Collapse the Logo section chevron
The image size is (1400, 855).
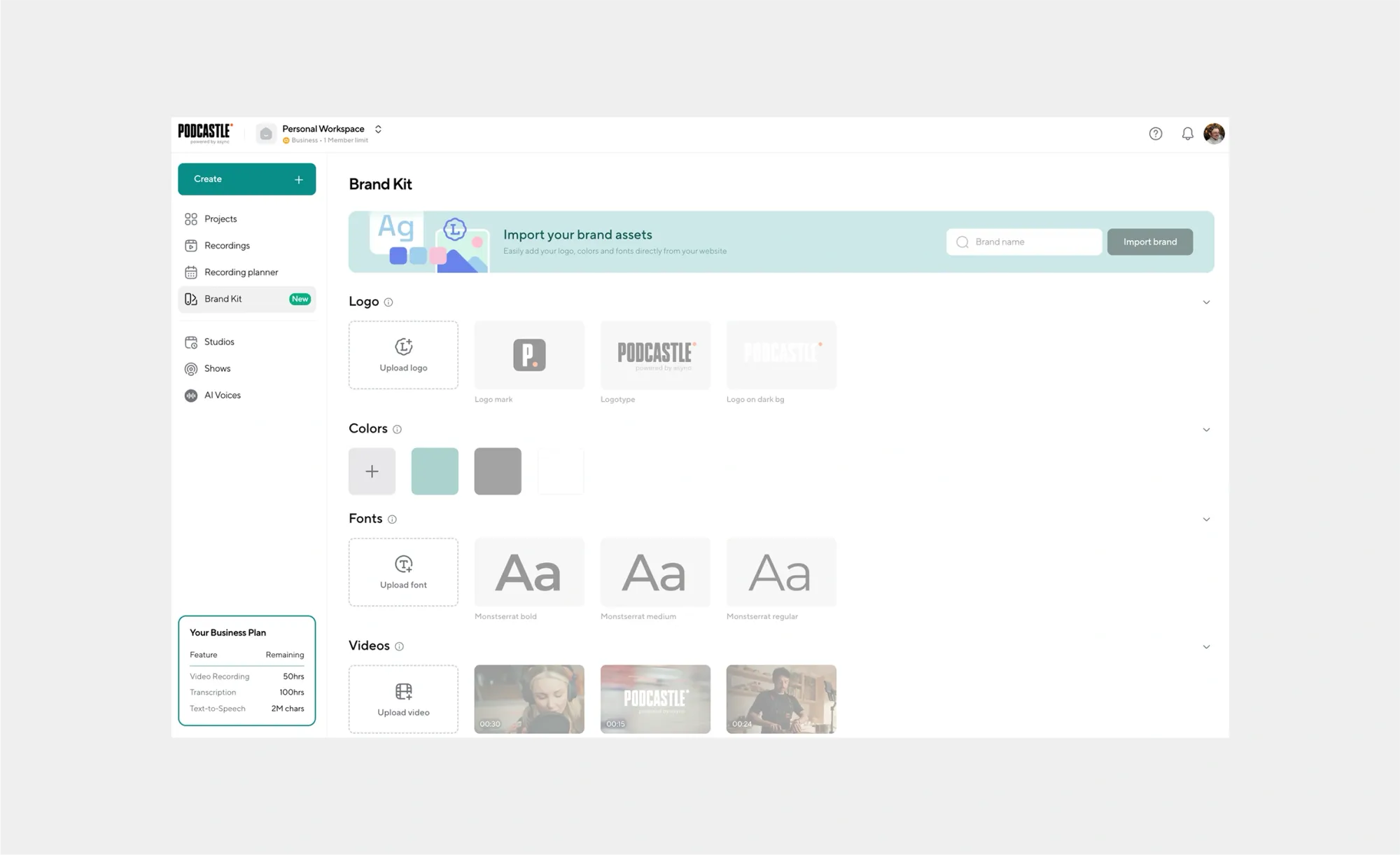click(x=1206, y=303)
